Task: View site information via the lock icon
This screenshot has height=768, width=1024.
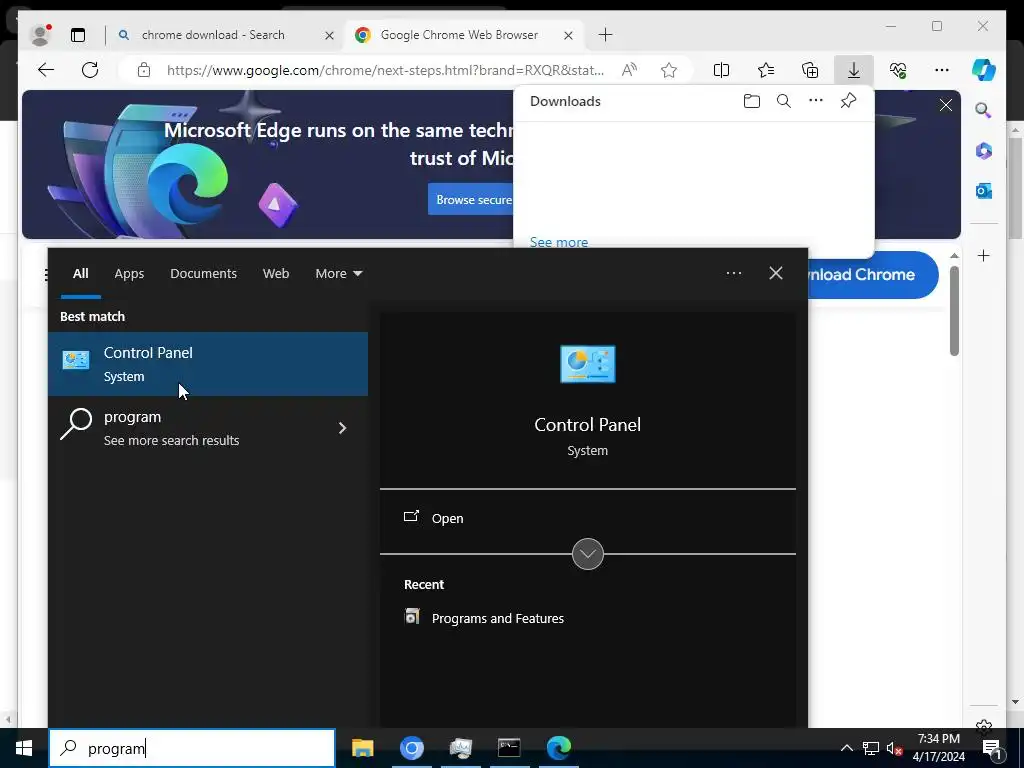Action: coord(144,70)
